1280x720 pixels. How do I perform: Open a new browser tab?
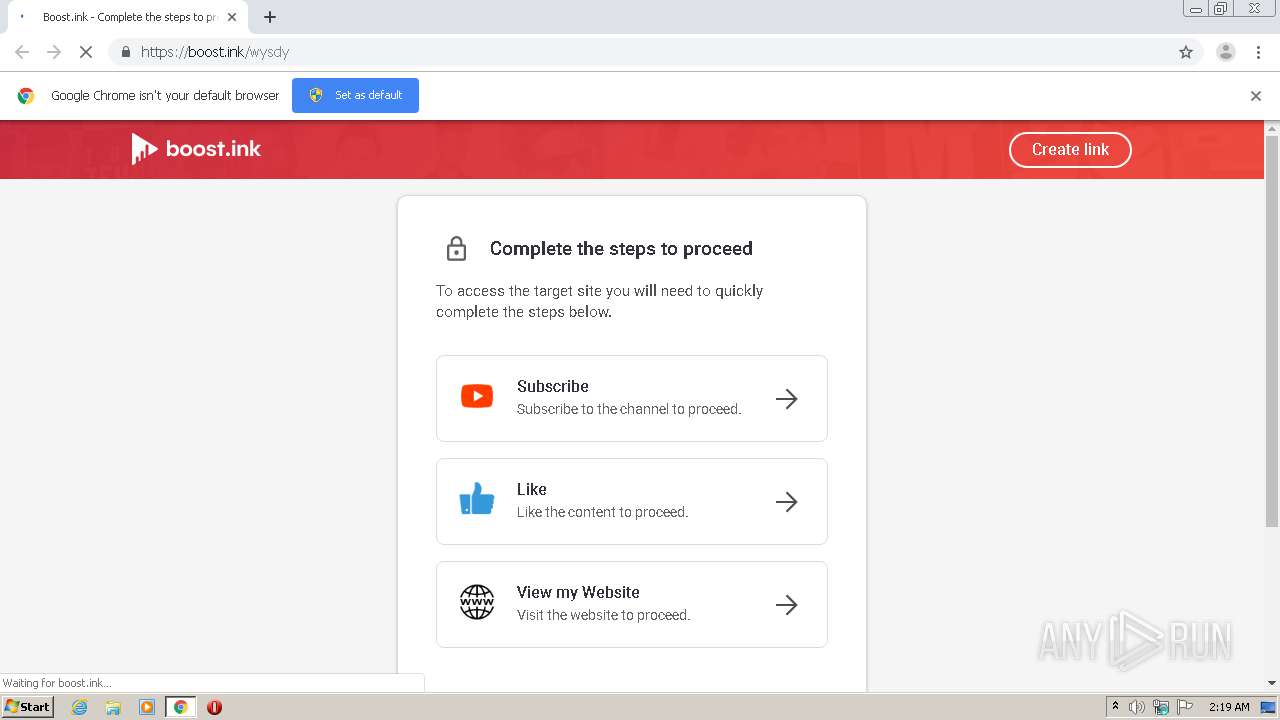(270, 17)
